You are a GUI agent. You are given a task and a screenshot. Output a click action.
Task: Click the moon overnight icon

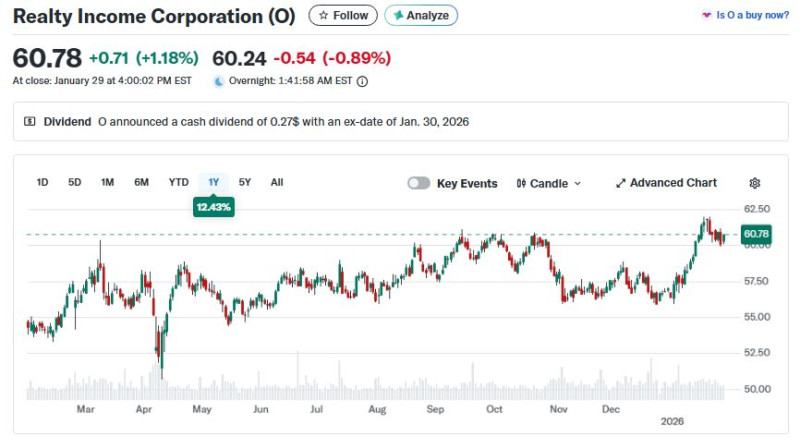tap(219, 81)
